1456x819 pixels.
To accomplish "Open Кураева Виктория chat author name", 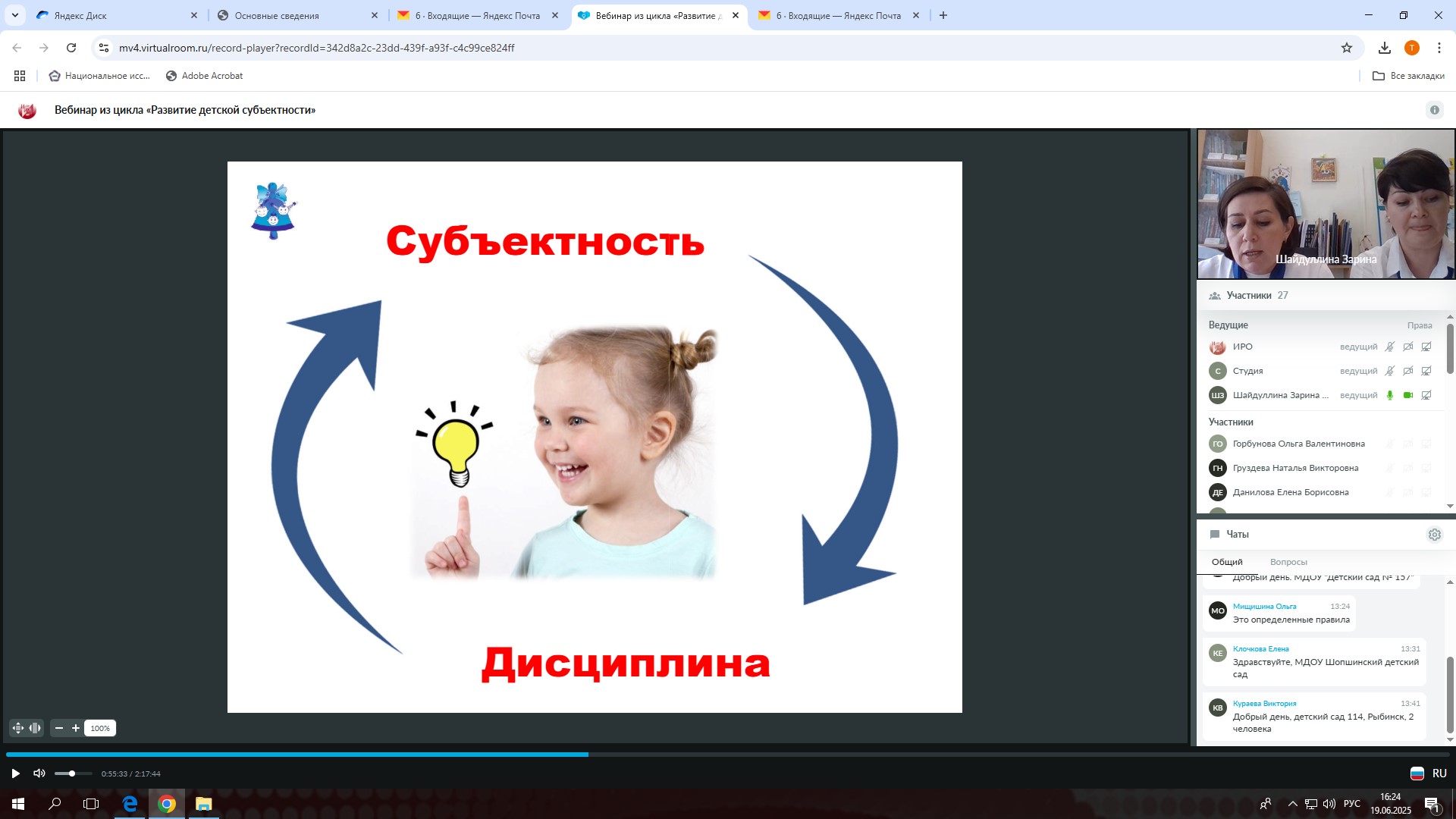I will pos(1264,703).
